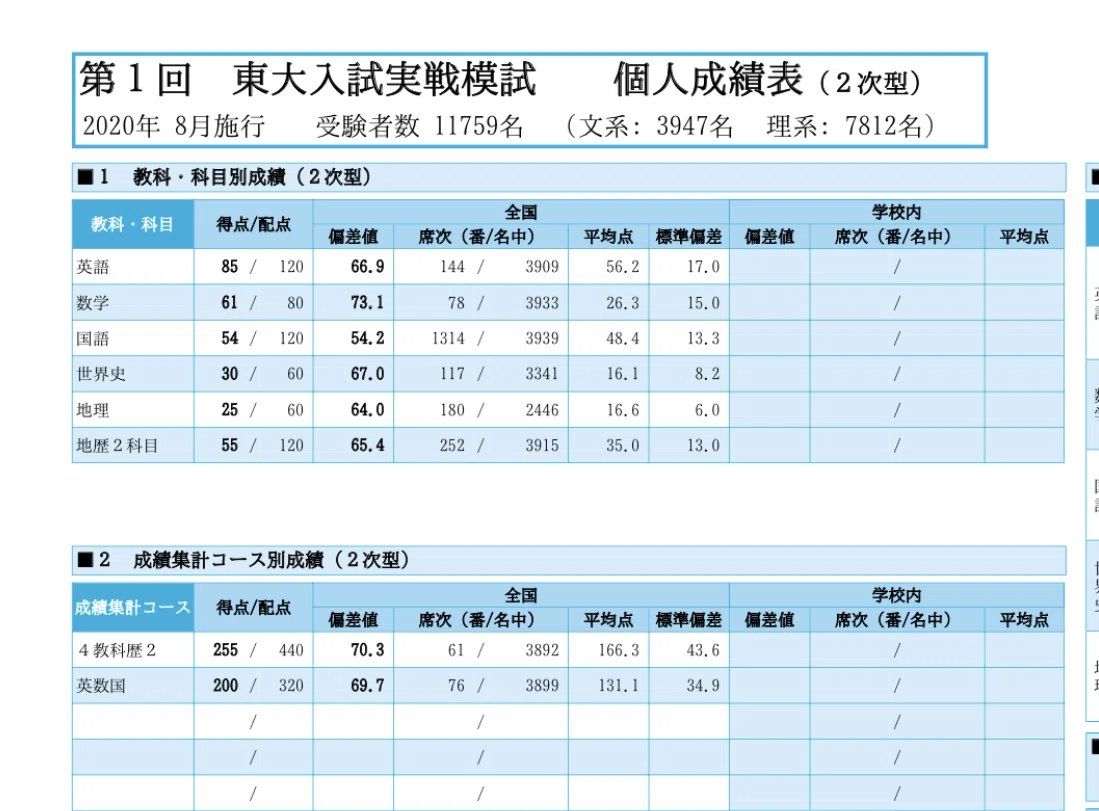Click the 国語 score 54
Viewport: 1099px width, 811px height.
click(230, 339)
